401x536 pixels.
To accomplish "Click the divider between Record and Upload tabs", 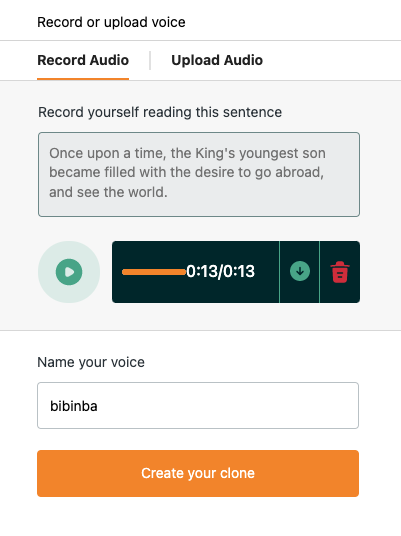I will [150, 60].
